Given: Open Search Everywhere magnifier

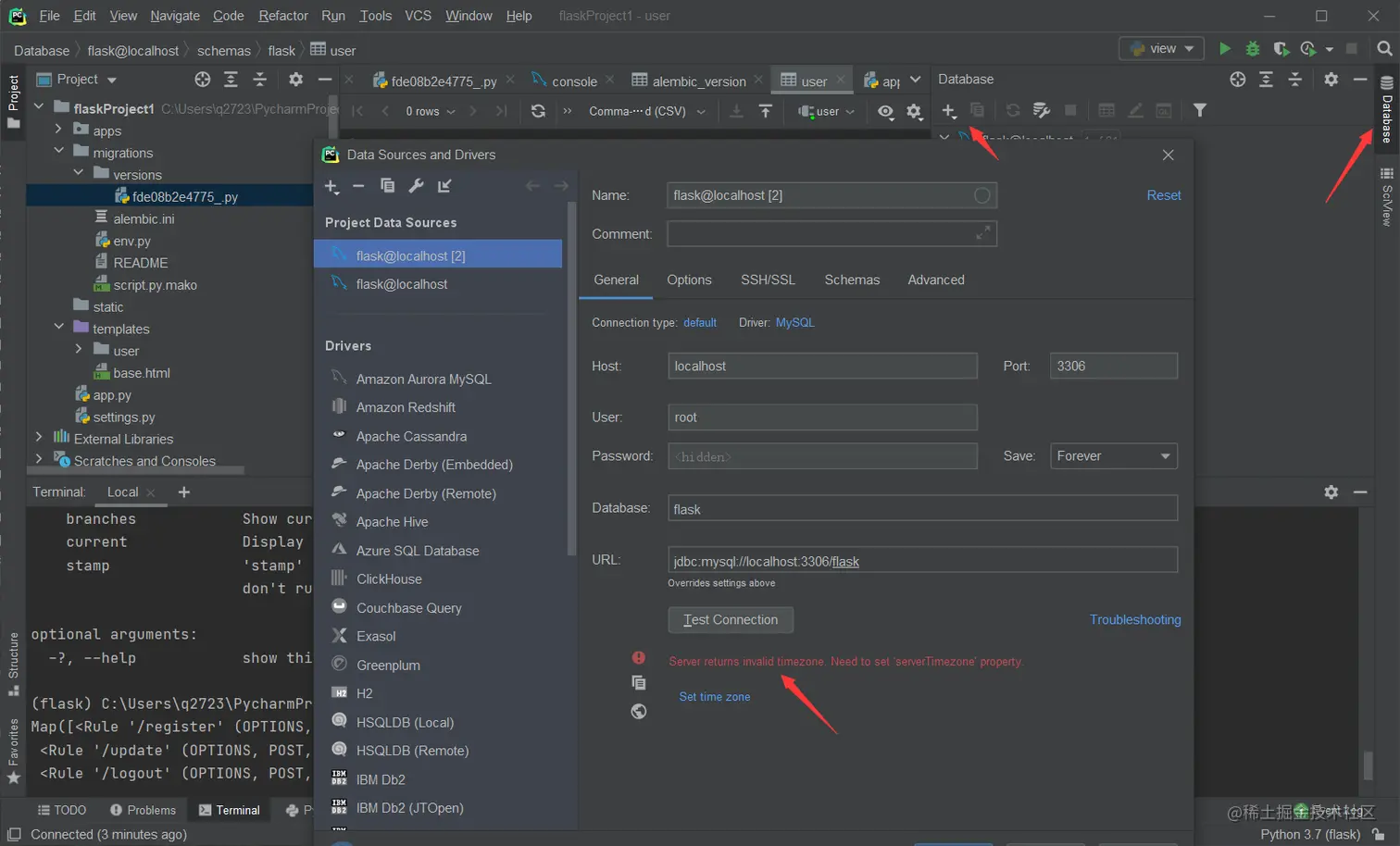Looking at the screenshot, I should pyautogui.click(x=1383, y=48).
